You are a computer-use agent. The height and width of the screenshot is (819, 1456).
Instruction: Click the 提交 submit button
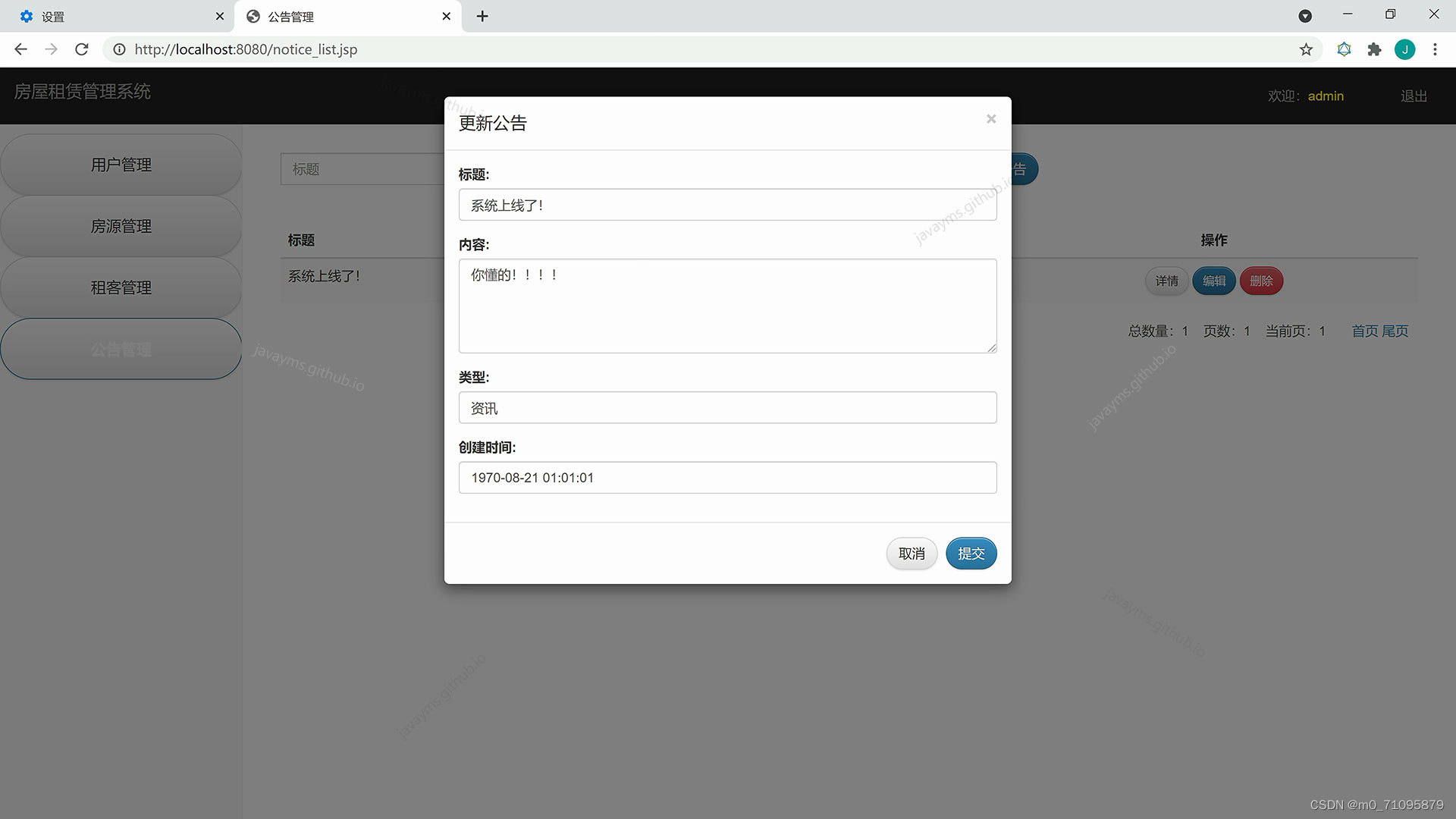pyautogui.click(x=971, y=554)
